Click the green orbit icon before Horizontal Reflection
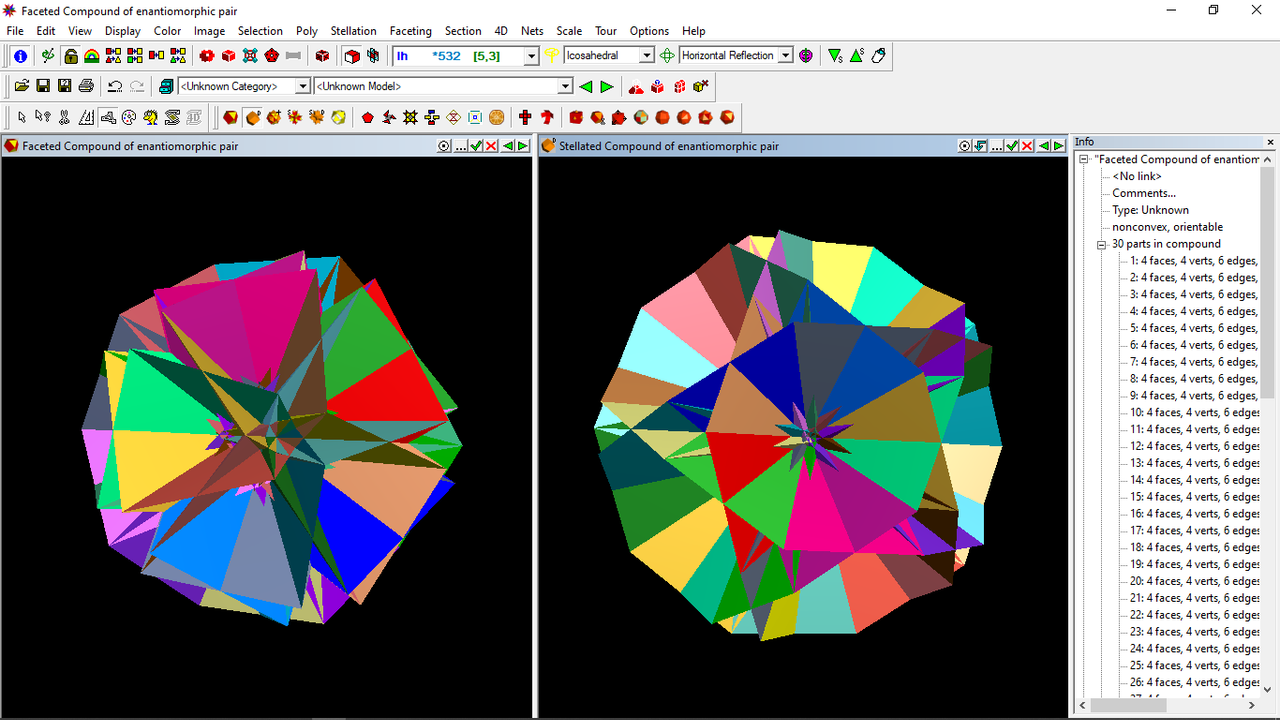The height and width of the screenshot is (720, 1280). click(667, 56)
